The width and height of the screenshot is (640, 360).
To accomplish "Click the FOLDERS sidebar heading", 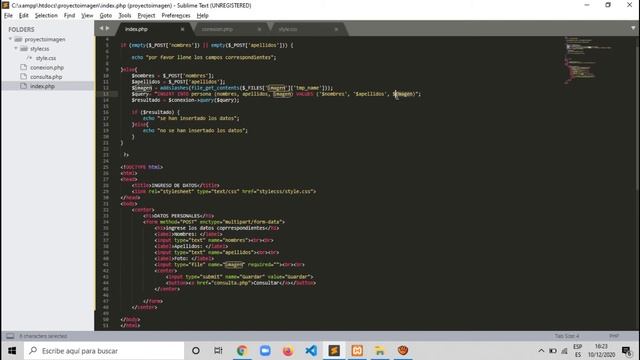I will (x=21, y=29).
